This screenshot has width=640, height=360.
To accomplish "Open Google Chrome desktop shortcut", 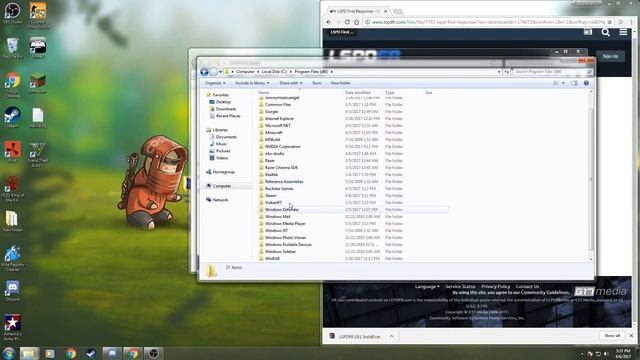I will tap(12, 85).
